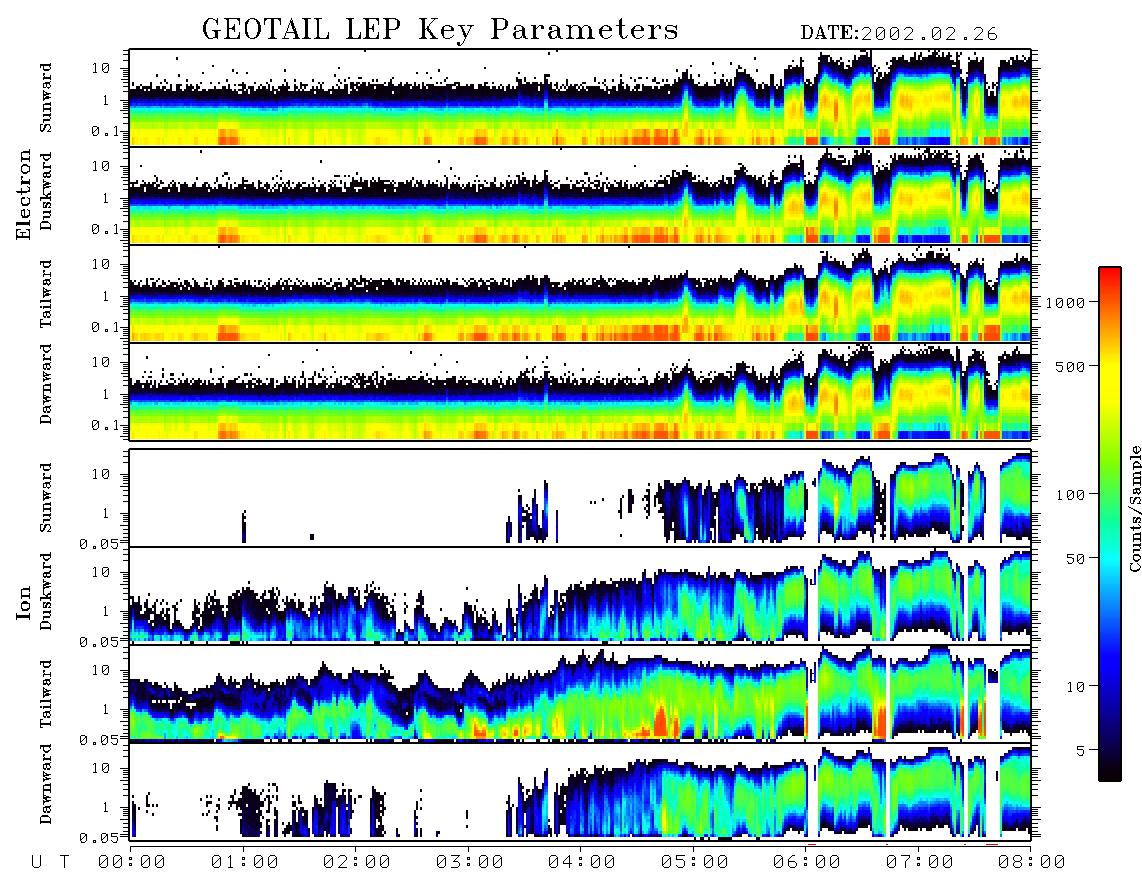The image size is (1142, 880).
Task: Select the color bar's 5 tick label
Action: point(1080,750)
